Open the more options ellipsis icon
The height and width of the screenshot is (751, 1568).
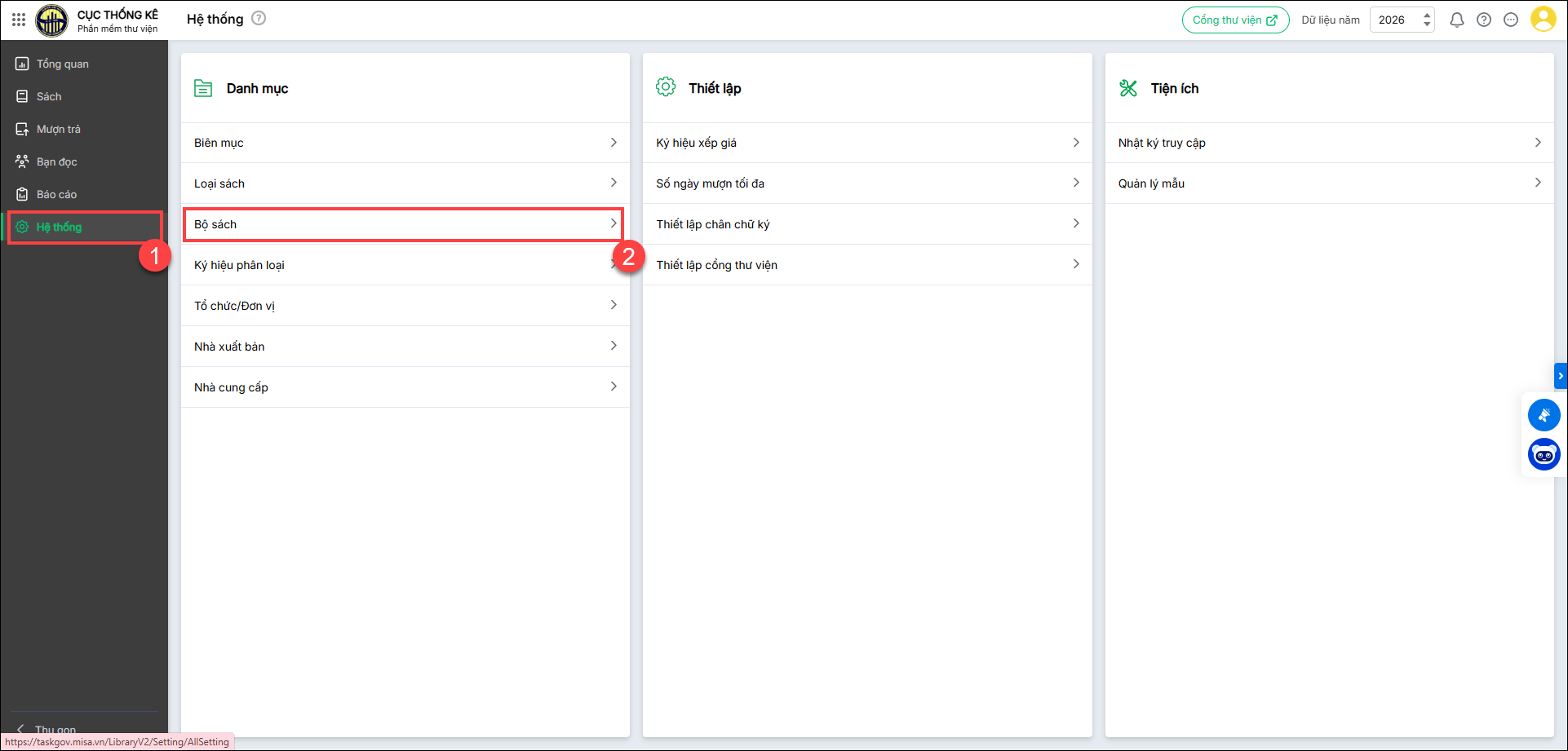pos(1510,20)
